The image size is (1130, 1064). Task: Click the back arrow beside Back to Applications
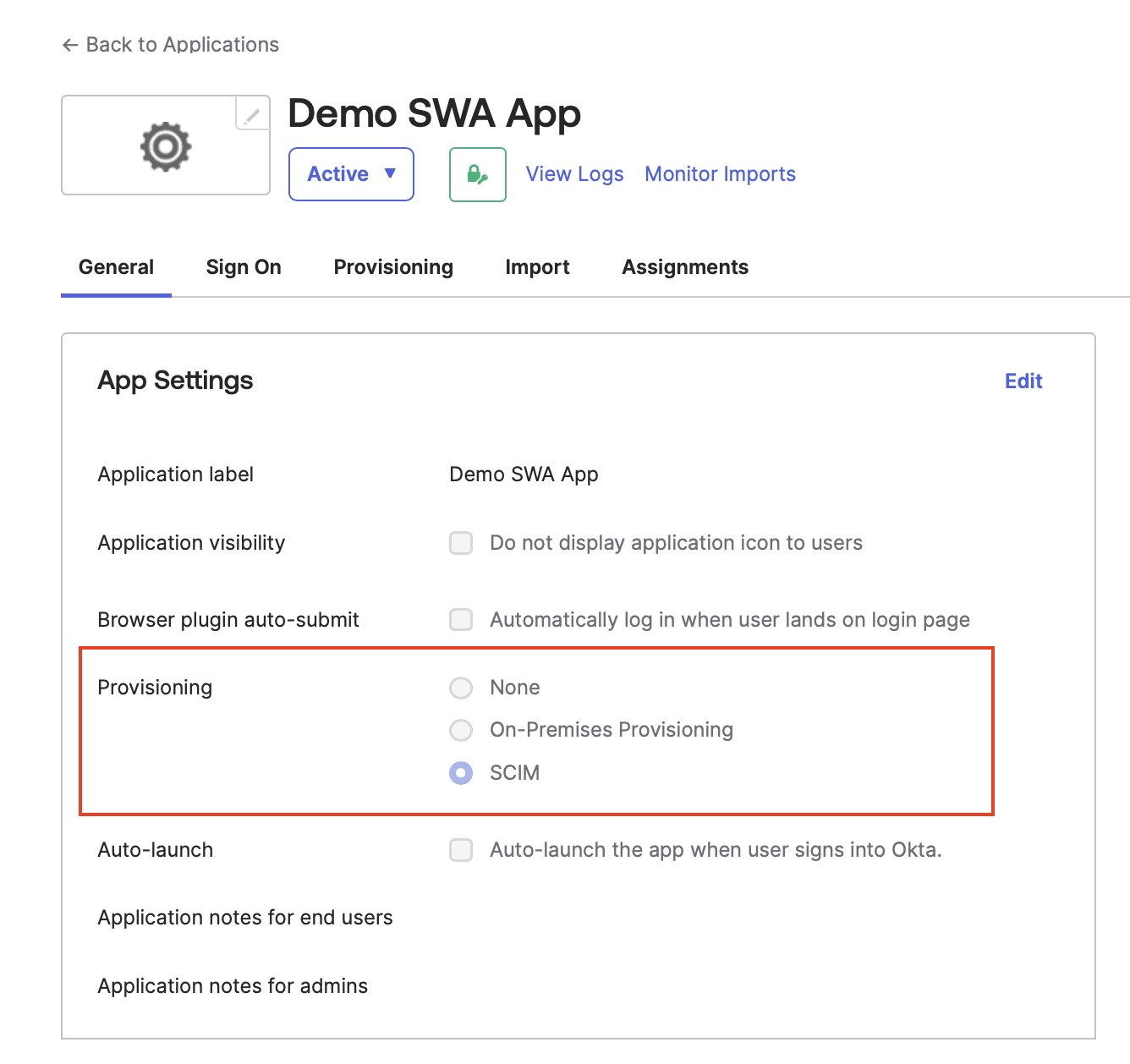click(x=69, y=45)
